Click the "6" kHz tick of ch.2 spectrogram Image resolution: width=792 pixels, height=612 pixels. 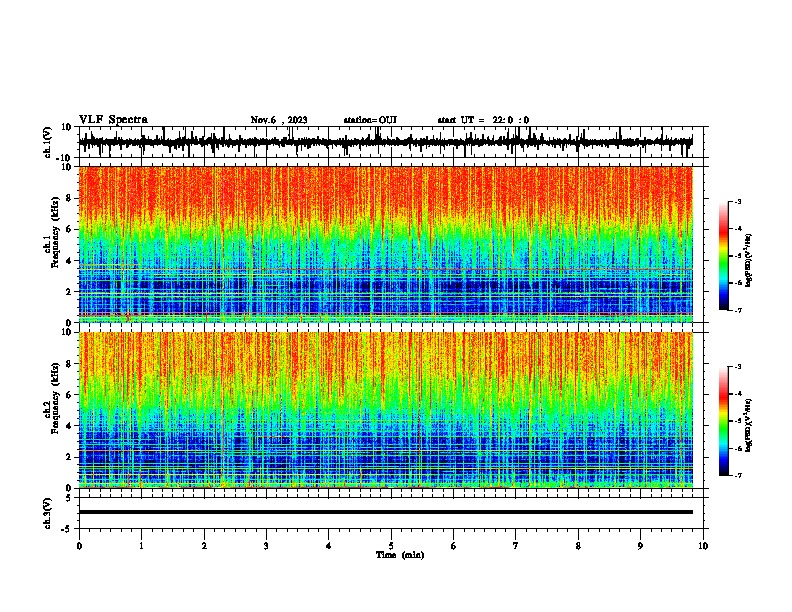click(69, 395)
